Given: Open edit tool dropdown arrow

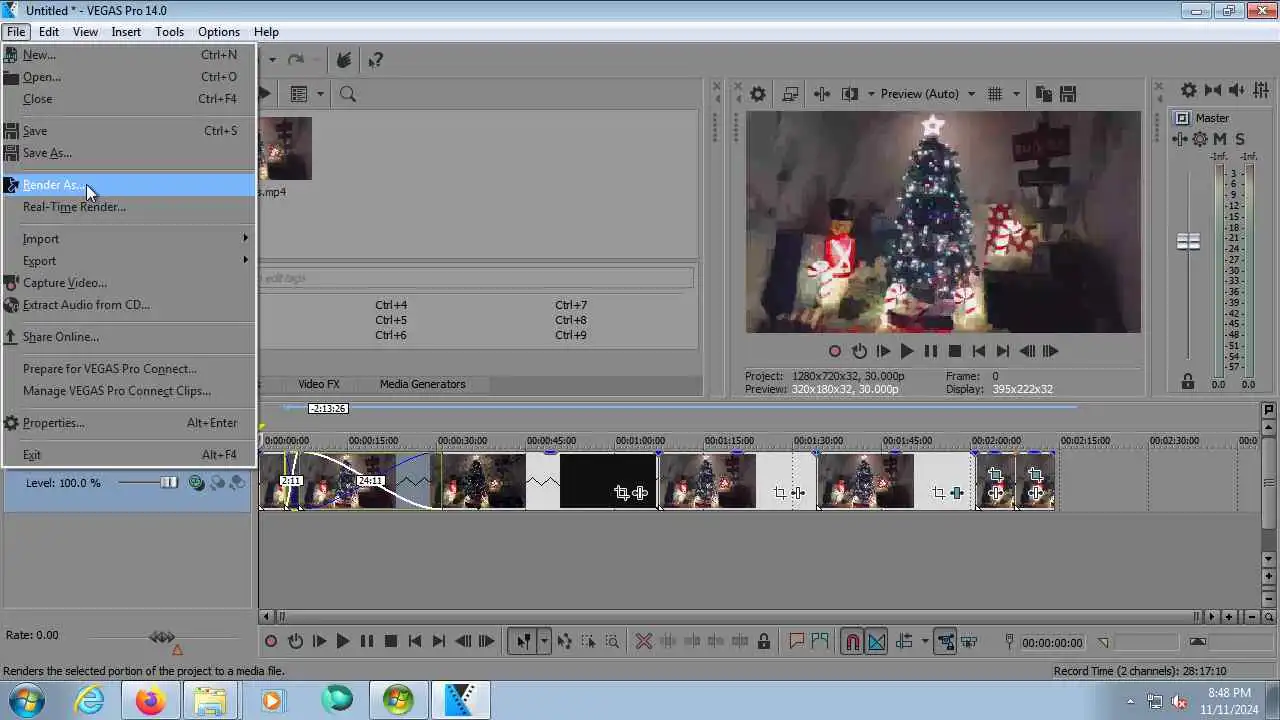Looking at the screenshot, I should [544, 642].
